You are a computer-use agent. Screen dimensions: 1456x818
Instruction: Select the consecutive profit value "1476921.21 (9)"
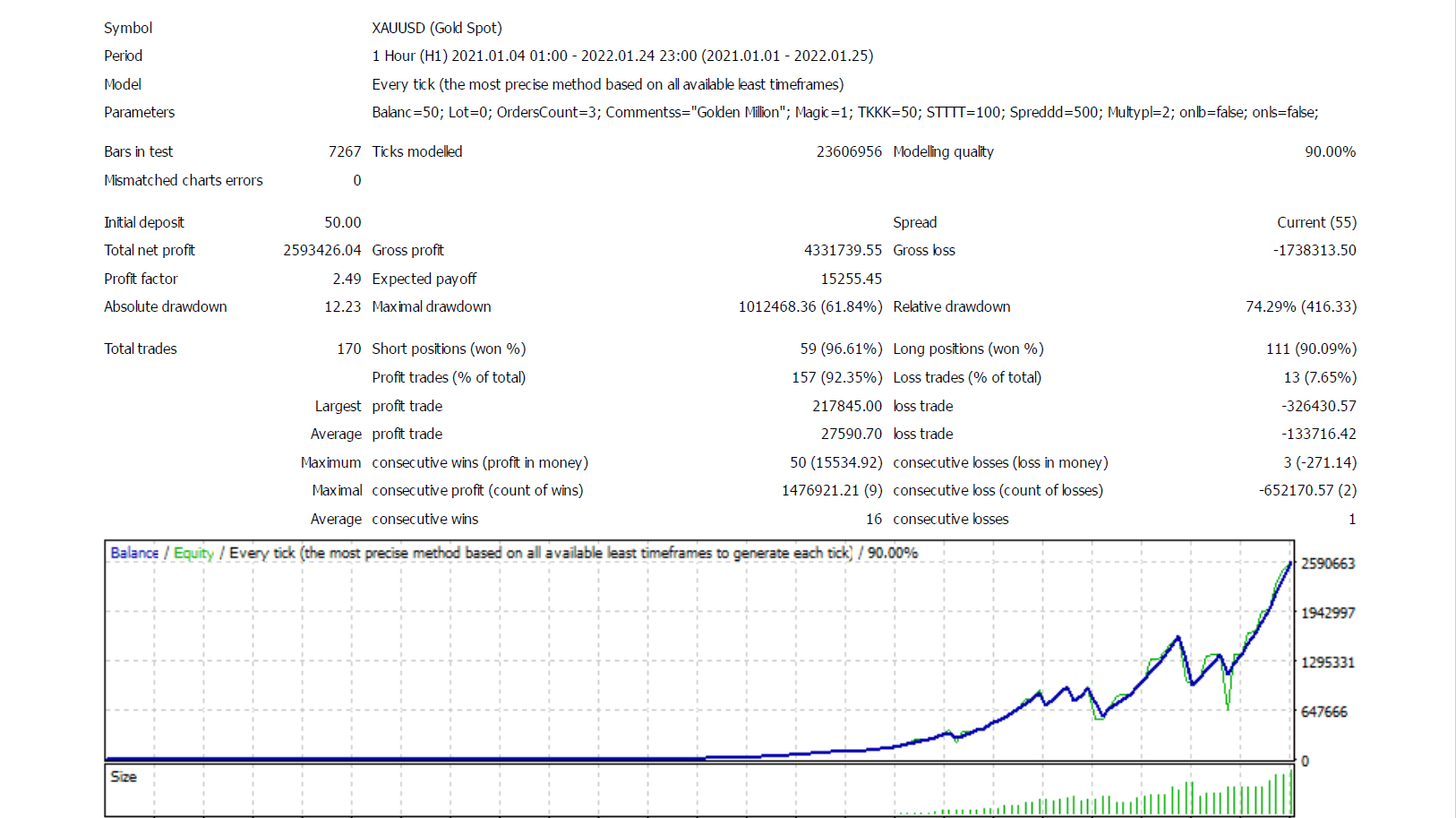(x=832, y=490)
